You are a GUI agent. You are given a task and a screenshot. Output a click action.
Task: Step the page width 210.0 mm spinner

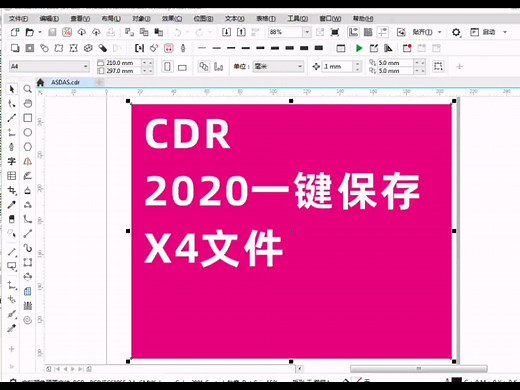pyautogui.click(x=147, y=63)
